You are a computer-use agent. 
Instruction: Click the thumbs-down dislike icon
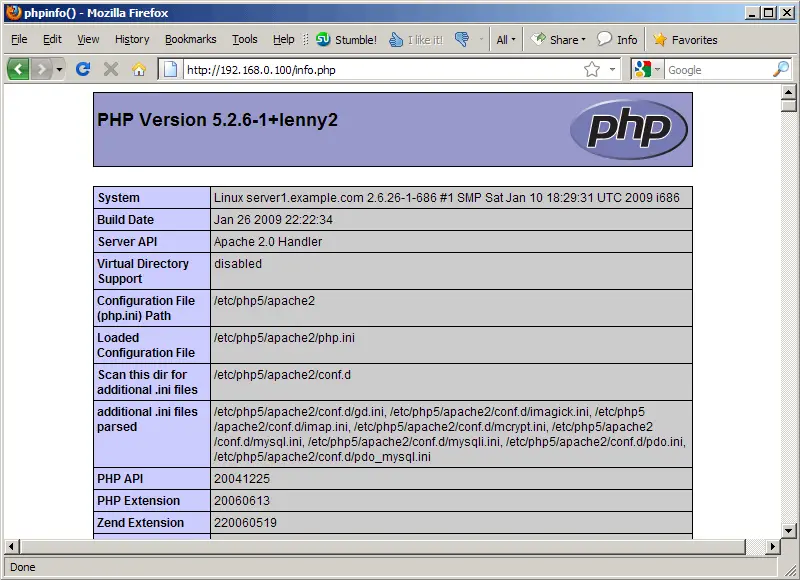coord(462,39)
